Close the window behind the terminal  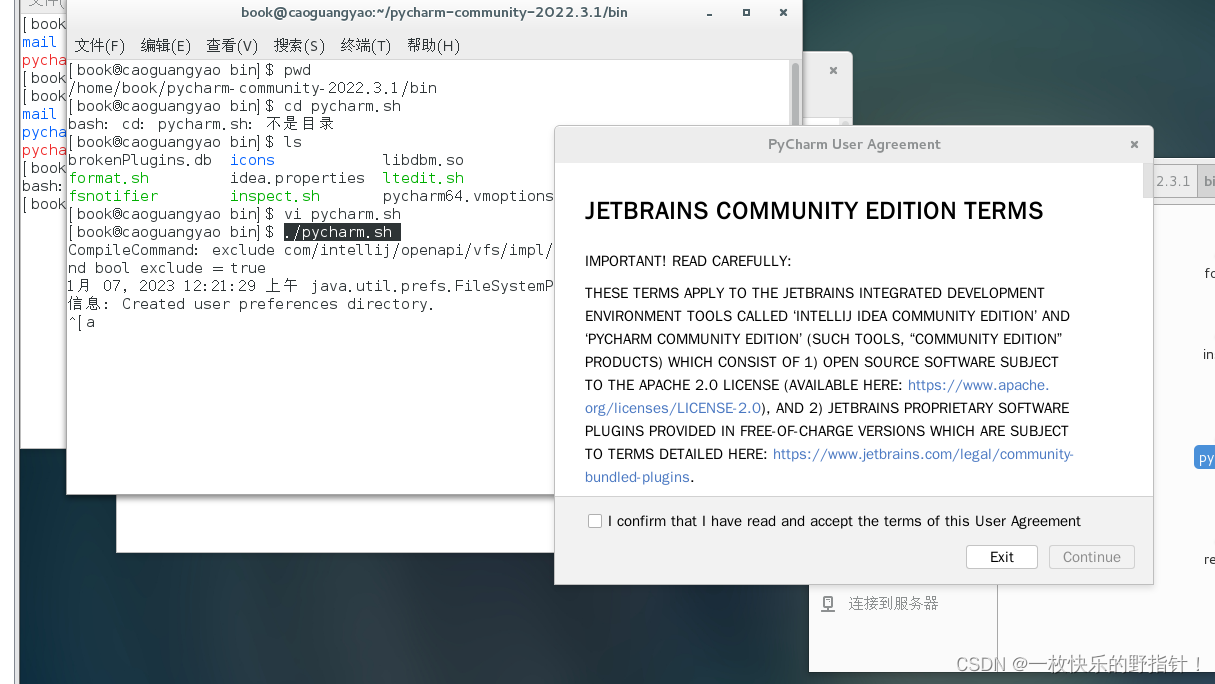[x=833, y=71]
